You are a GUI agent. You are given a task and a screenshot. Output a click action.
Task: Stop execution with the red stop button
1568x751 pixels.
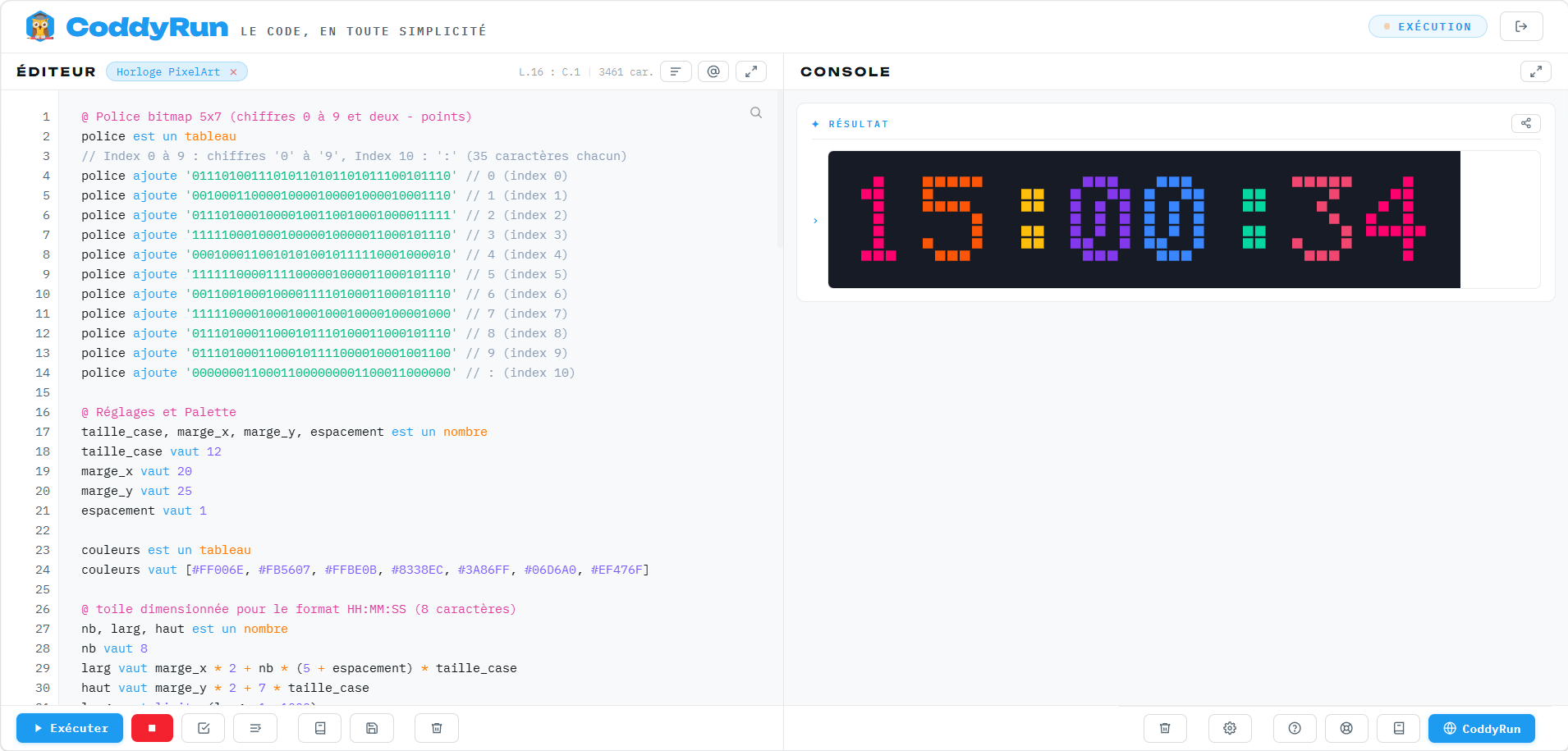pos(152,728)
